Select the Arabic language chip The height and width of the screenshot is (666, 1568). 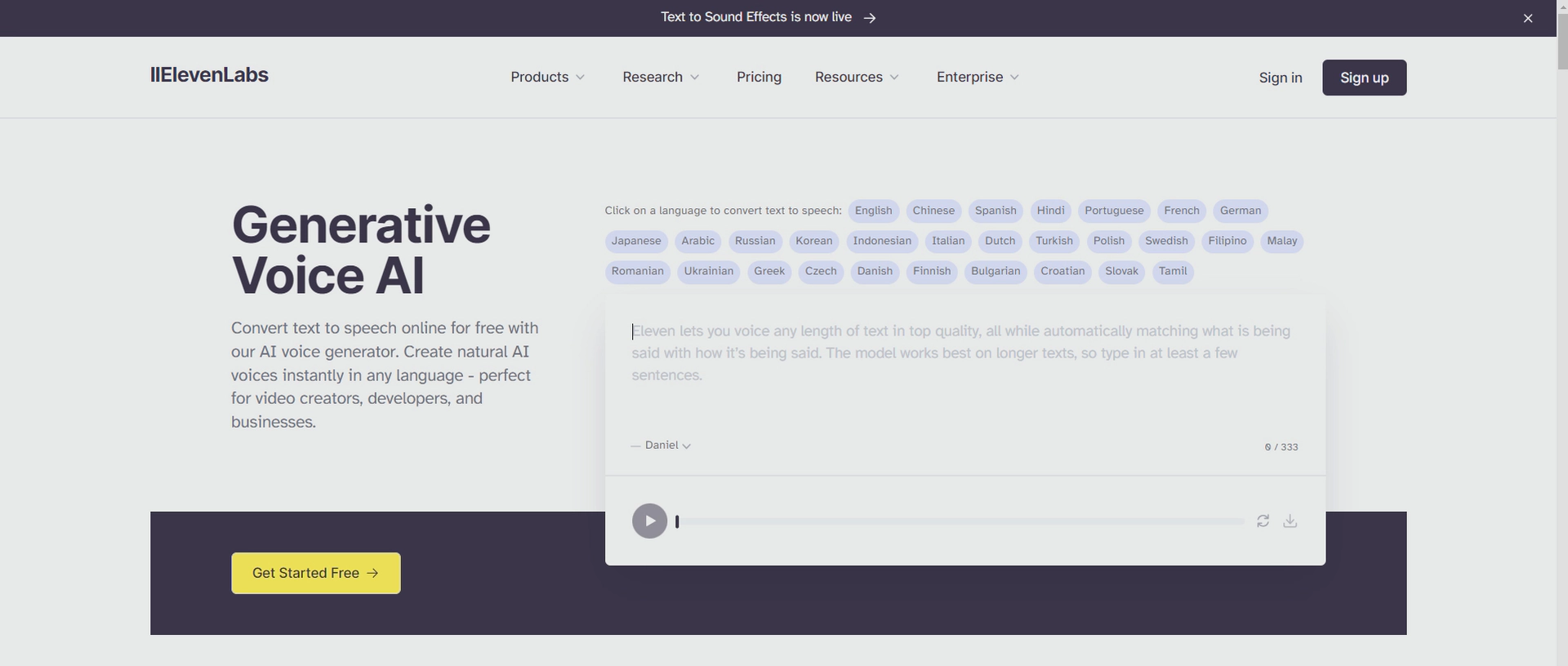(x=697, y=241)
